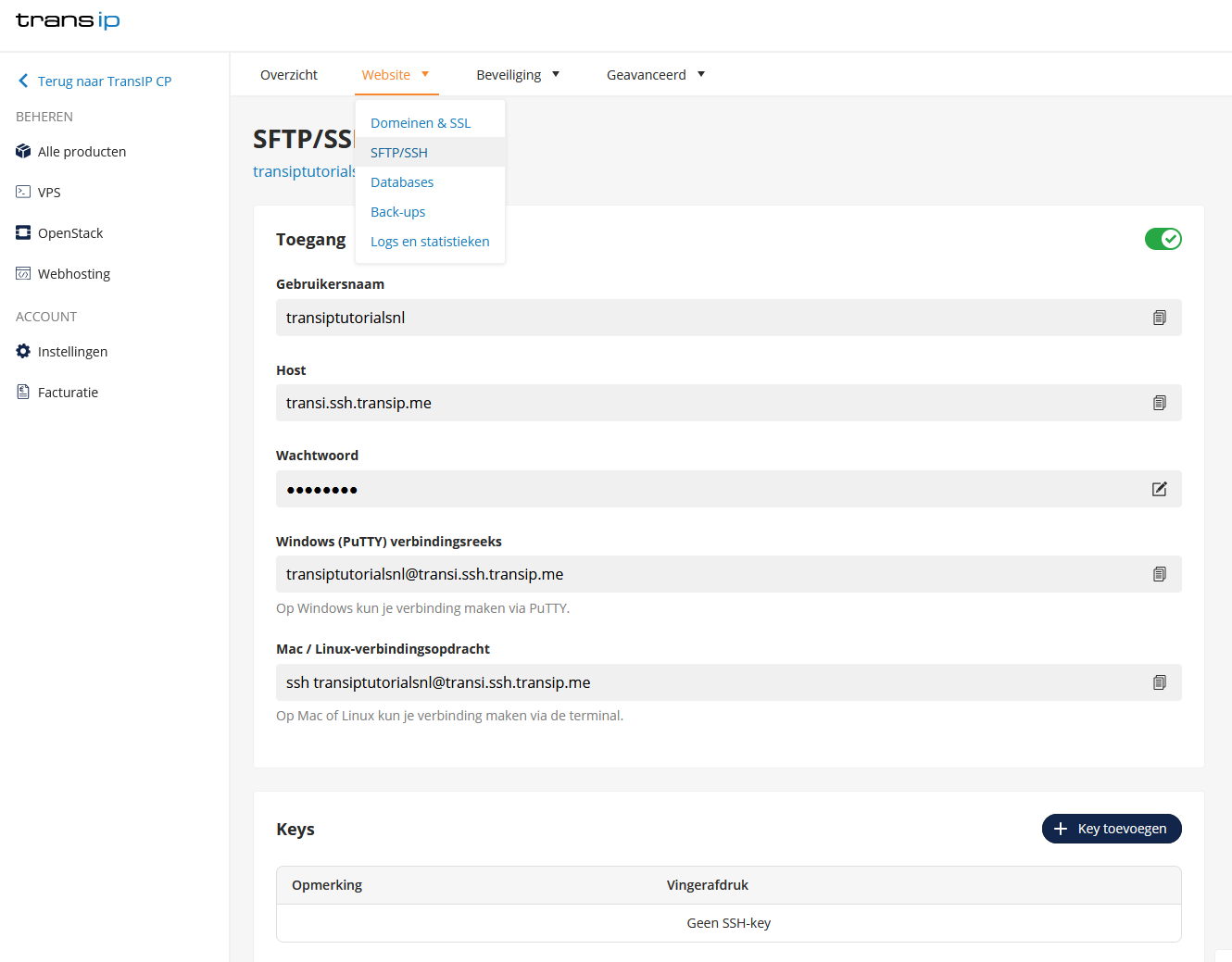Select Domeinen & SSL from menu
Viewport: 1232px width, 962px height.
click(430, 122)
